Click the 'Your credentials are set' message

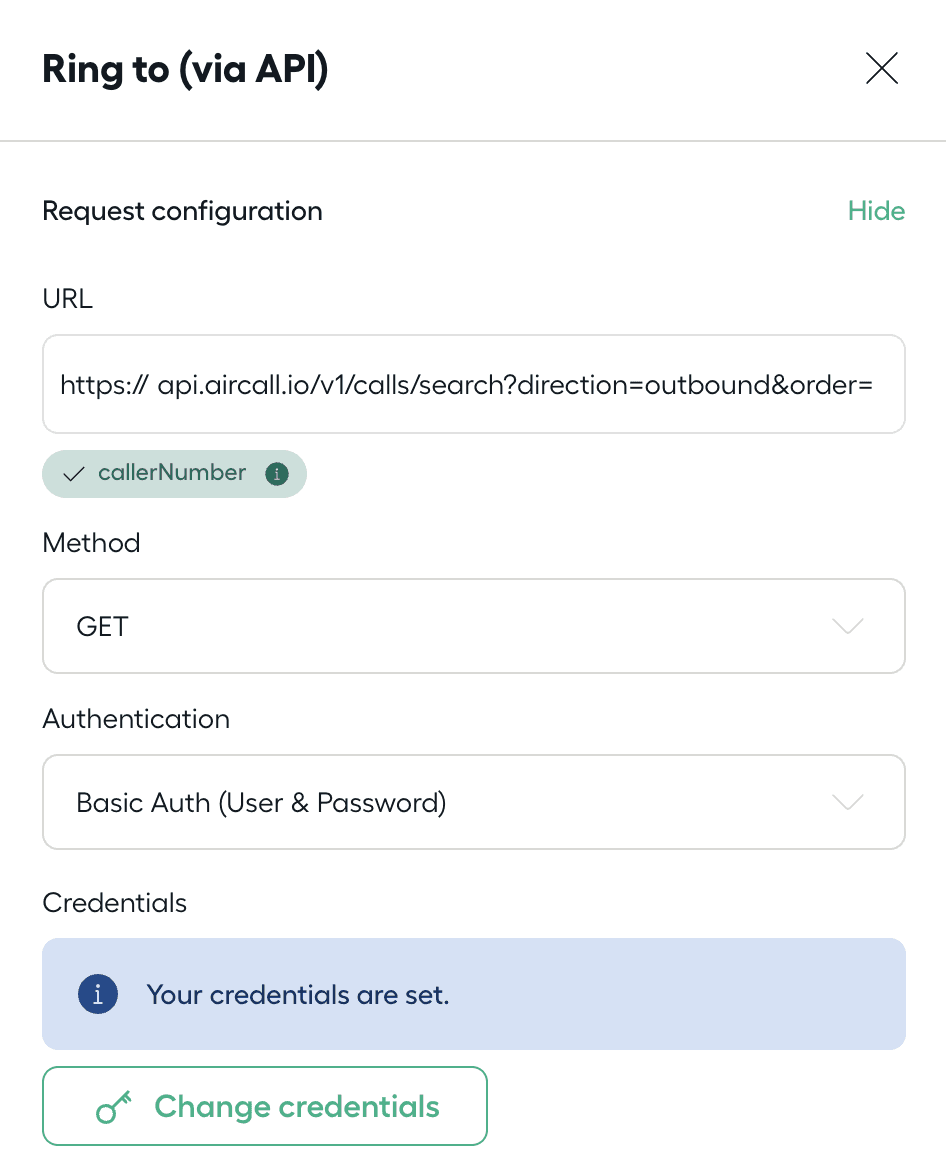click(298, 995)
